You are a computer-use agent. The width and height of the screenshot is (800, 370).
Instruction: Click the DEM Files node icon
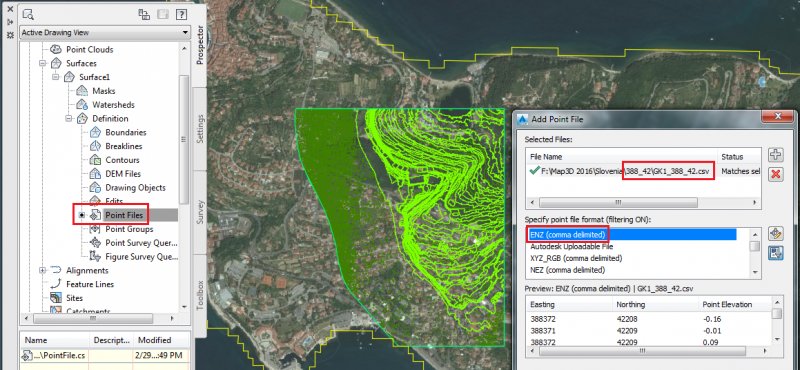[95, 174]
